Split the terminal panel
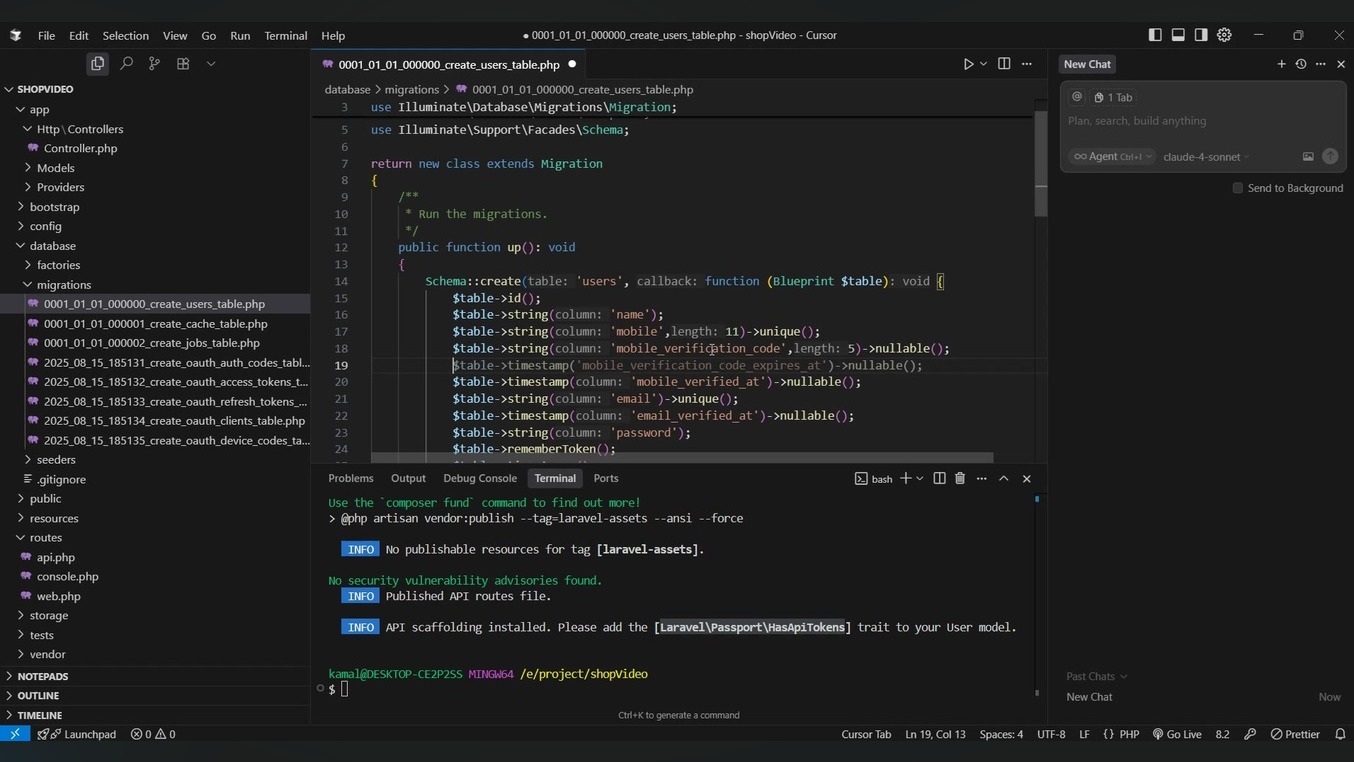Screen dimensions: 1354x762 tap(939, 479)
